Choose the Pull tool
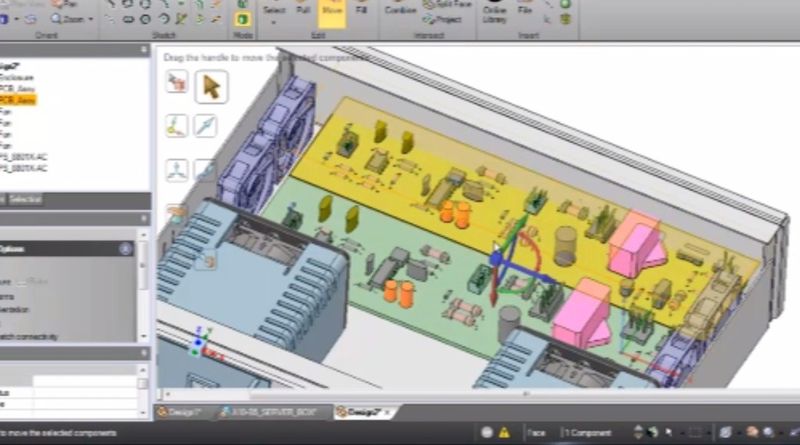The height and width of the screenshot is (445, 800). [304, 9]
